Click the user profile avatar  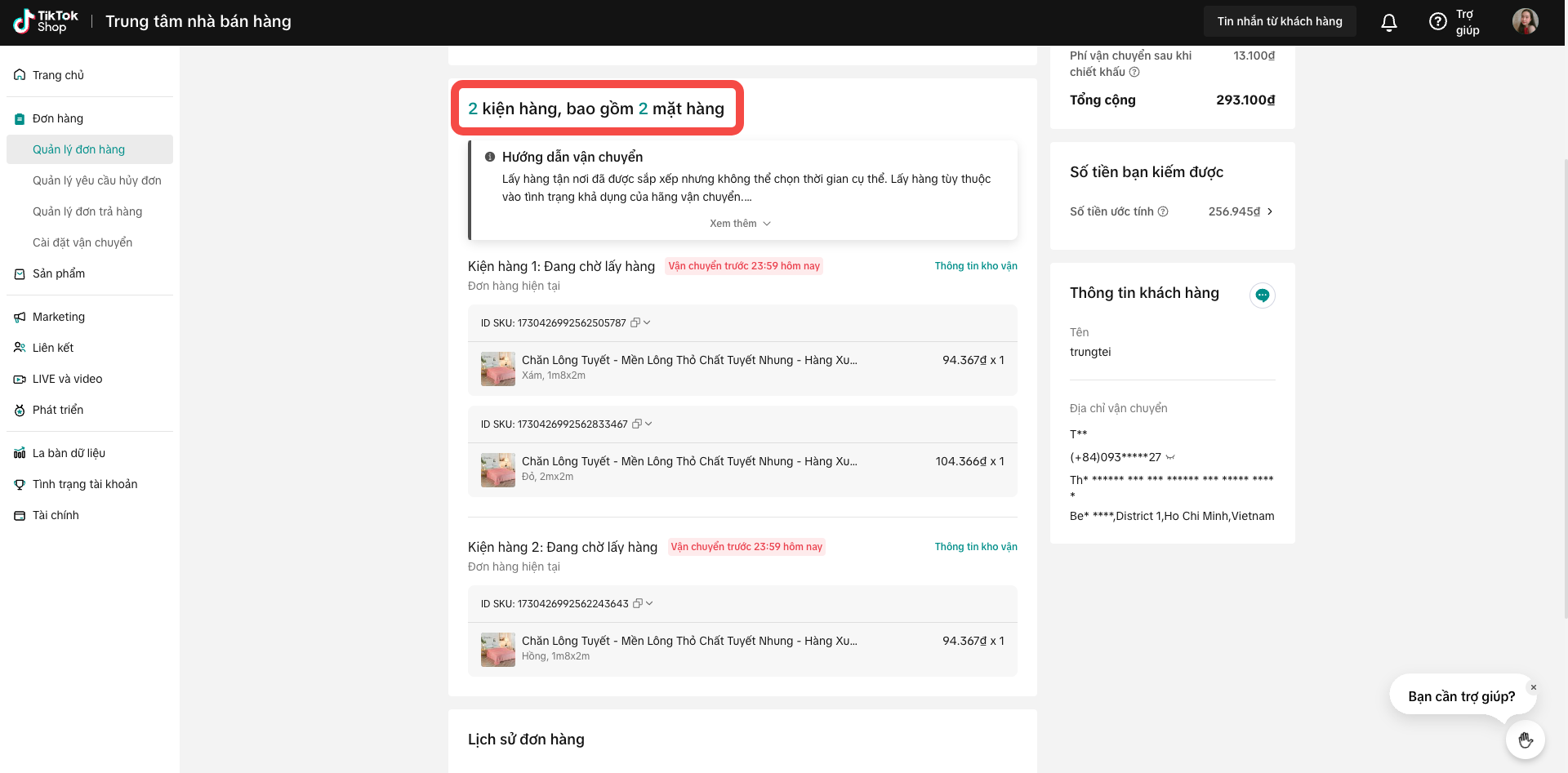[1525, 22]
